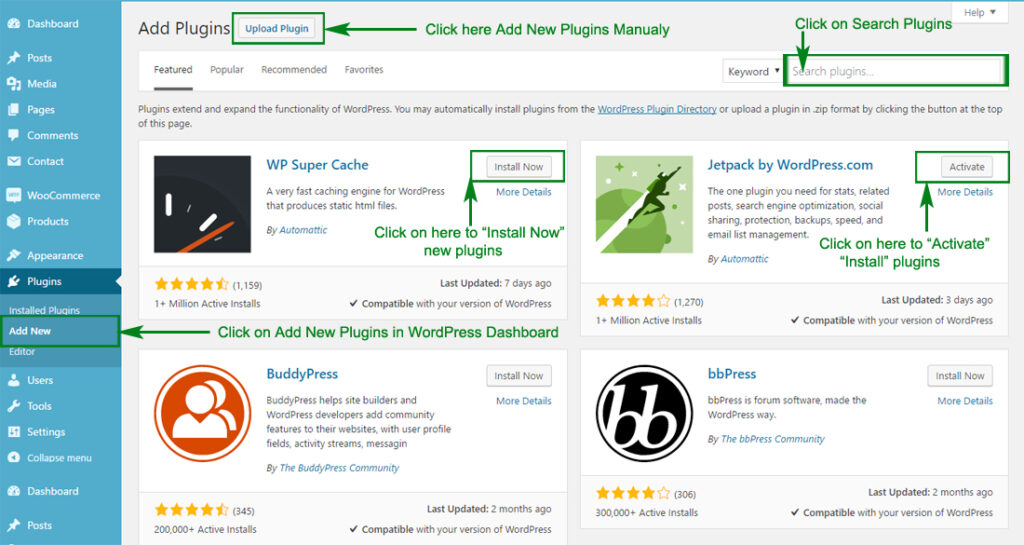This screenshot has height=545, width=1024.
Task: Open the WordPress Plugin Directory link
Action: pyautogui.click(x=657, y=110)
